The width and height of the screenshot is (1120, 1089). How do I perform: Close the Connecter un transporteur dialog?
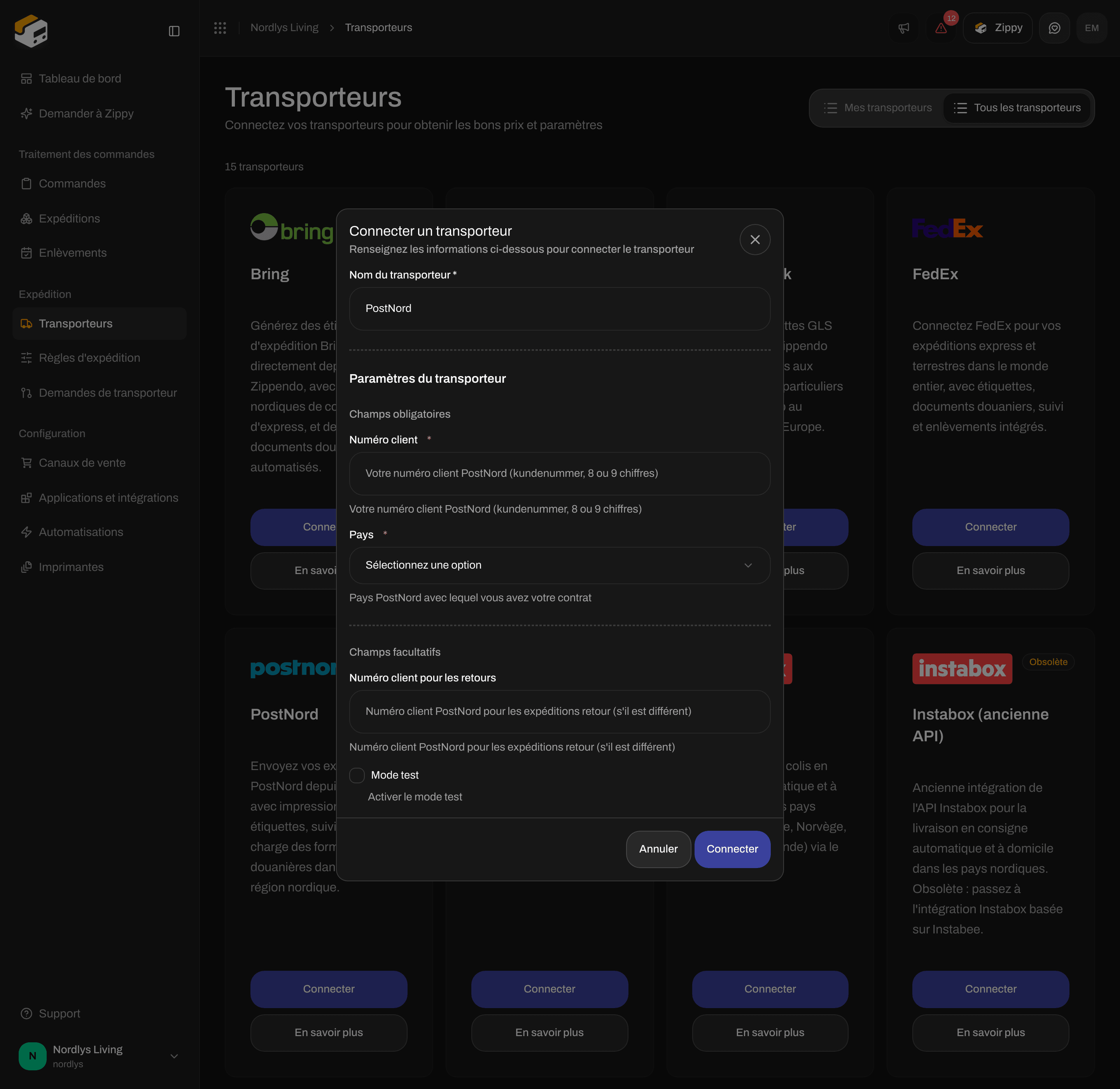click(x=754, y=240)
